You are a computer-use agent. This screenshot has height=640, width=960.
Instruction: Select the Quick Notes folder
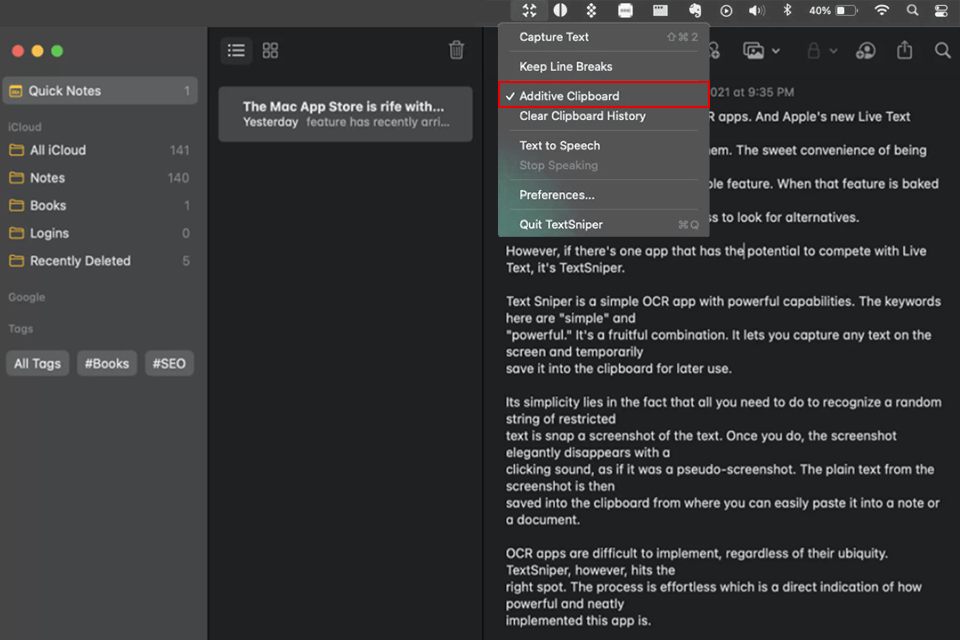pyautogui.click(x=100, y=91)
